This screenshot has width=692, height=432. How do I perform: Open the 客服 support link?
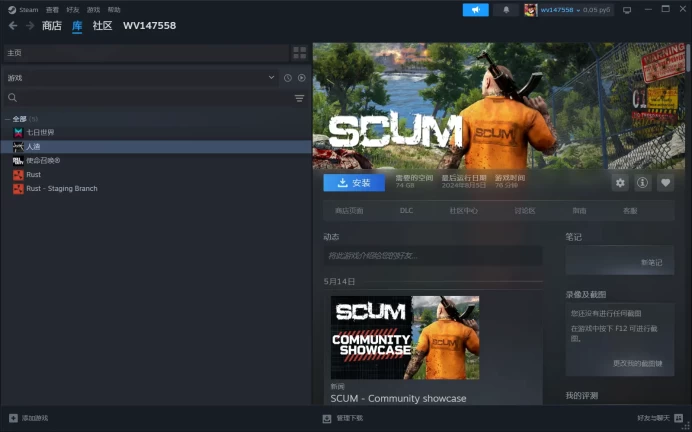(630, 211)
